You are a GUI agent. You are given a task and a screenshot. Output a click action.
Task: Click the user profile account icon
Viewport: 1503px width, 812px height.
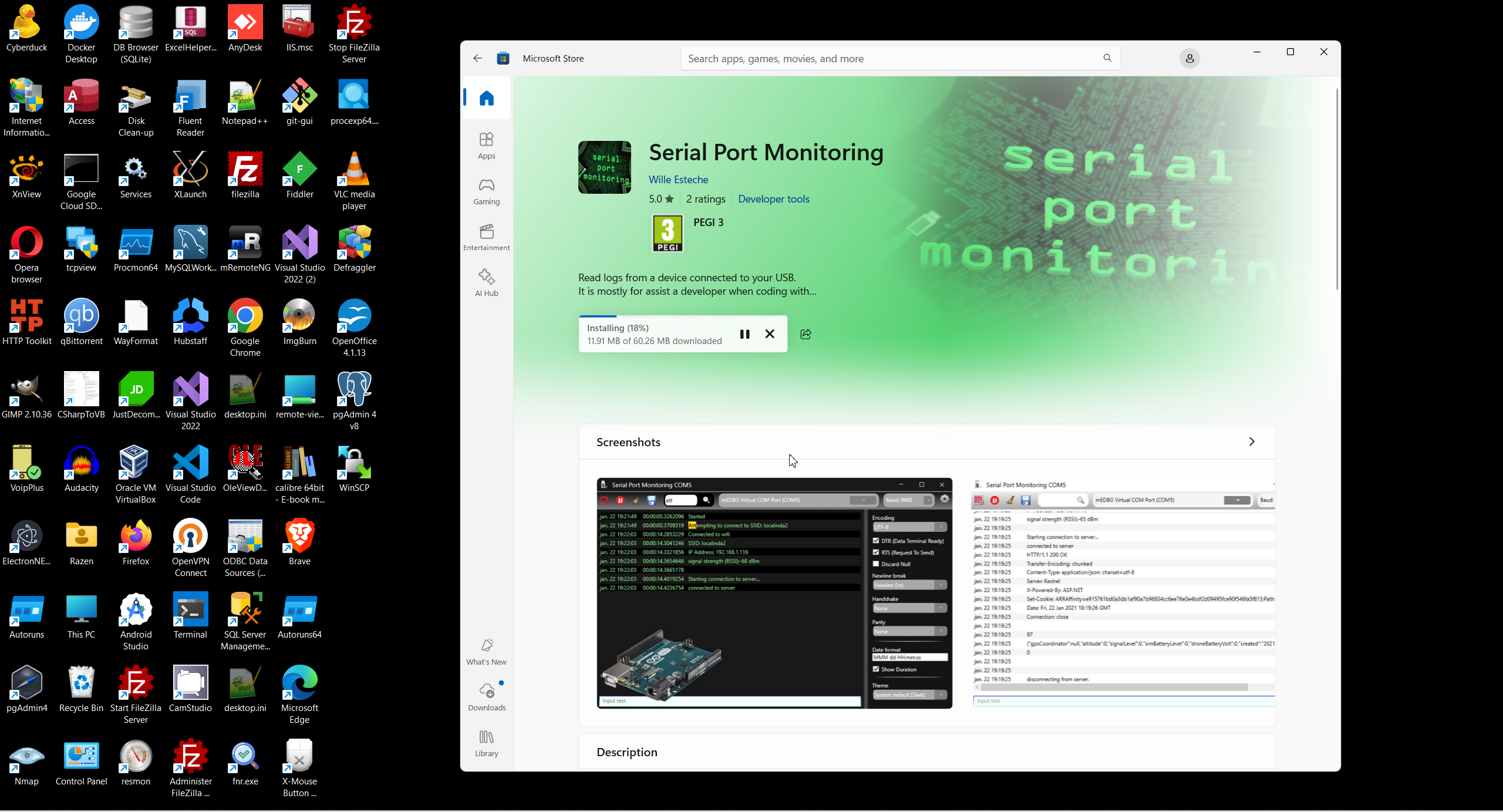(1189, 59)
